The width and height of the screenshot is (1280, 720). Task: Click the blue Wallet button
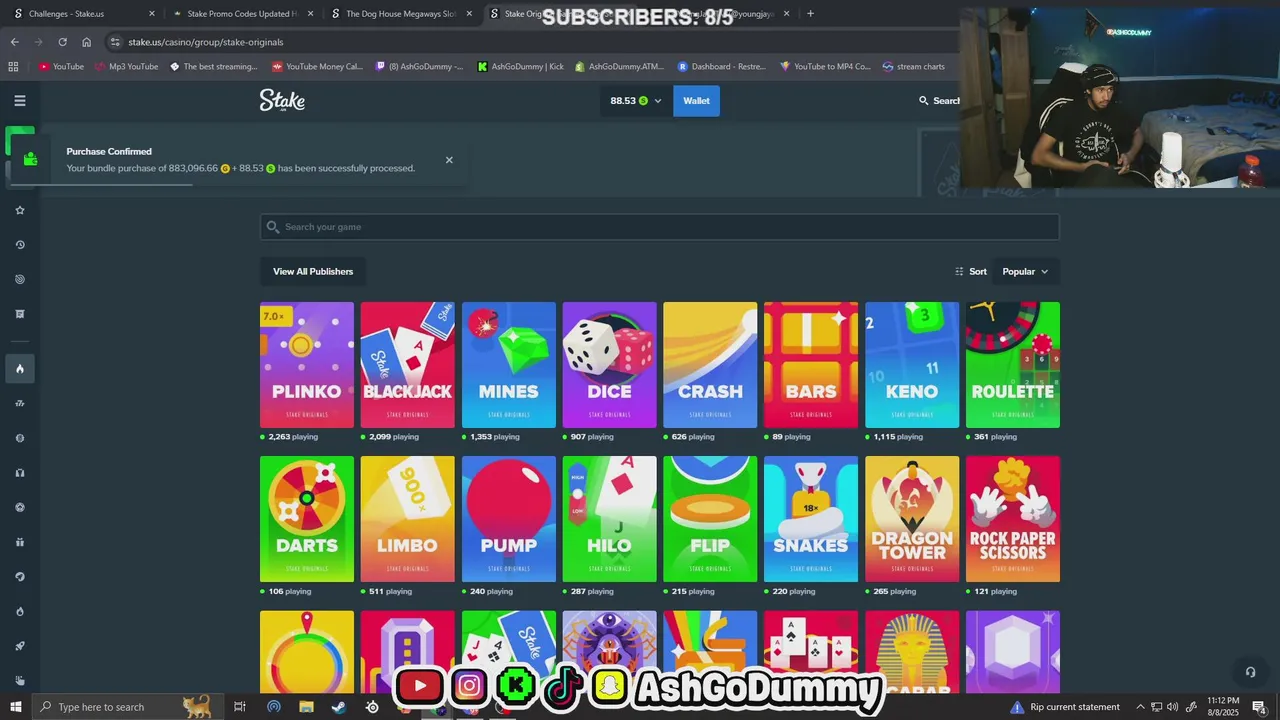(696, 101)
